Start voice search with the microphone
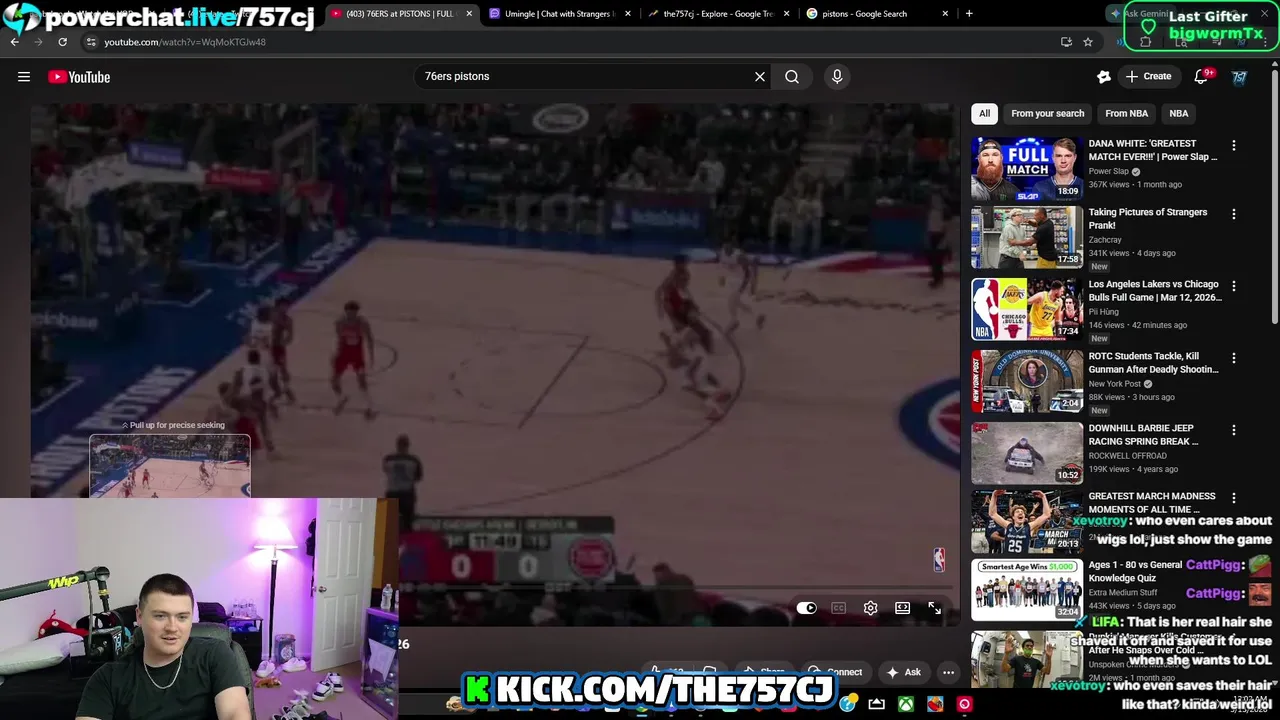 (x=837, y=76)
